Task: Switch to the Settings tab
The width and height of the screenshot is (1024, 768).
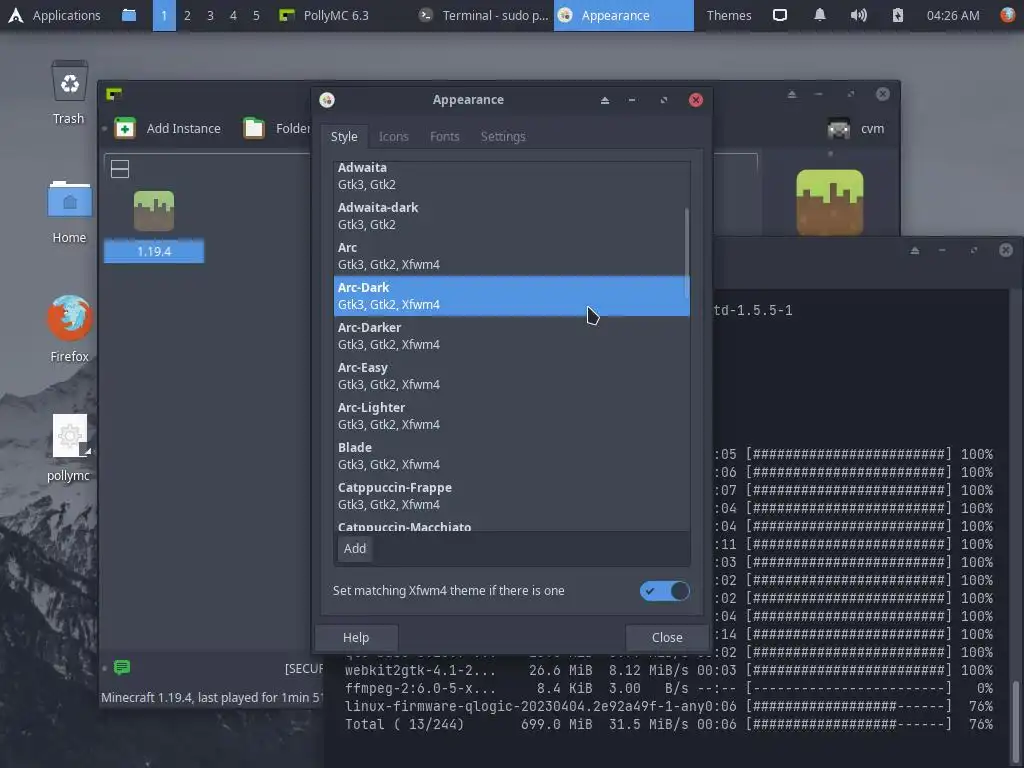Action: [x=503, y=136]
